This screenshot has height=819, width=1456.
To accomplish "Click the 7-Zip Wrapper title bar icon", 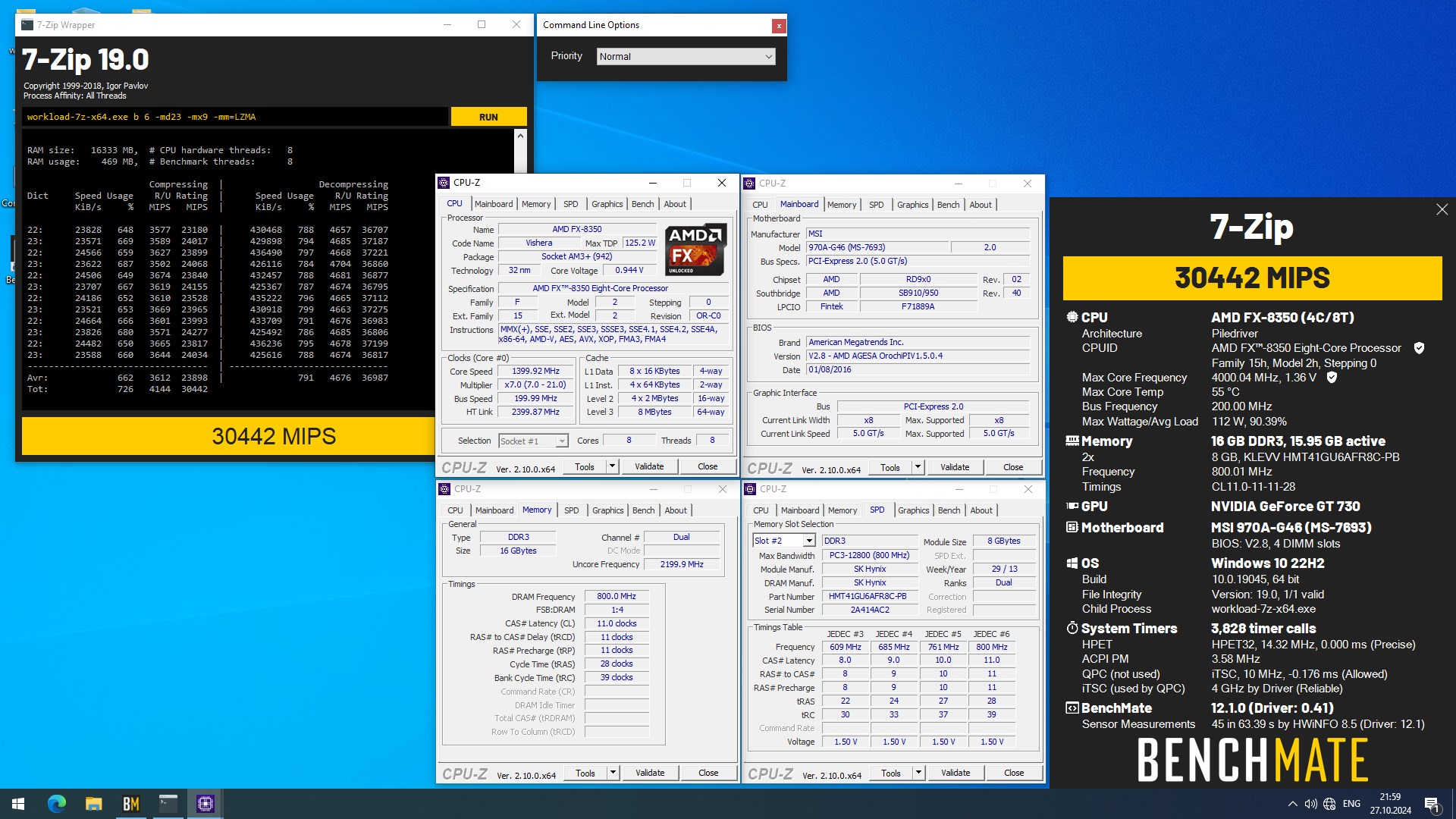I will (27, 25).
